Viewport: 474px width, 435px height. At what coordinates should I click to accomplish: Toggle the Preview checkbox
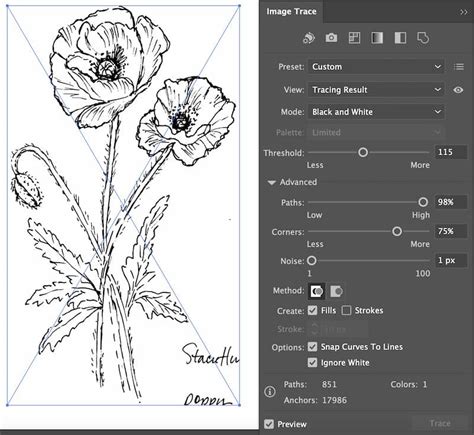pos(269,424)
